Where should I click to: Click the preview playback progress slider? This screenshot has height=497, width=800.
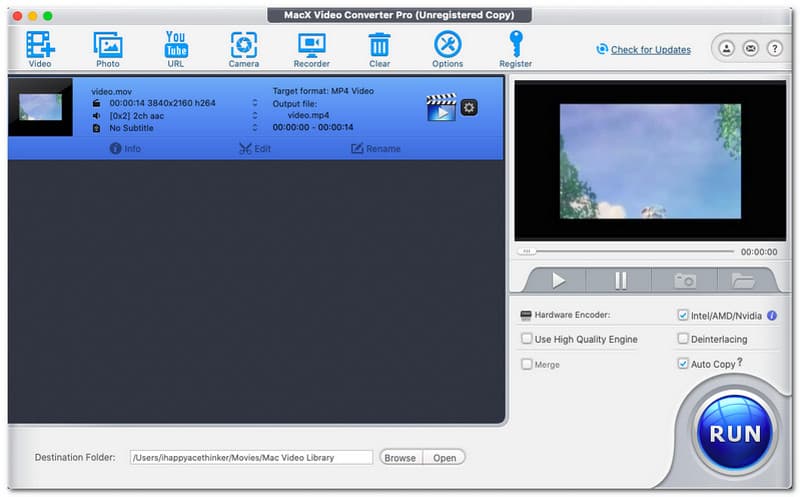[x=627, y=252]
